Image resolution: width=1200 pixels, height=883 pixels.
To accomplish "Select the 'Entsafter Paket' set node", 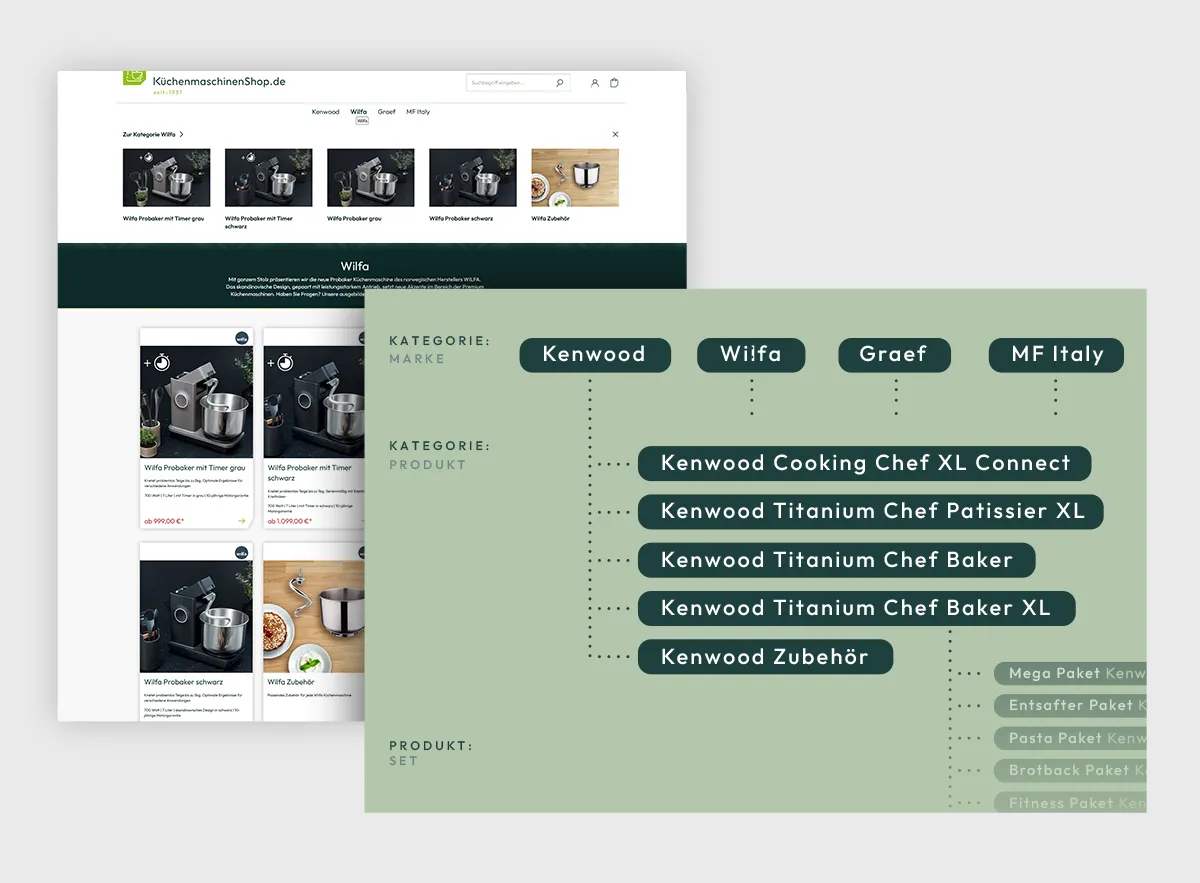I will coord(1070,706).
